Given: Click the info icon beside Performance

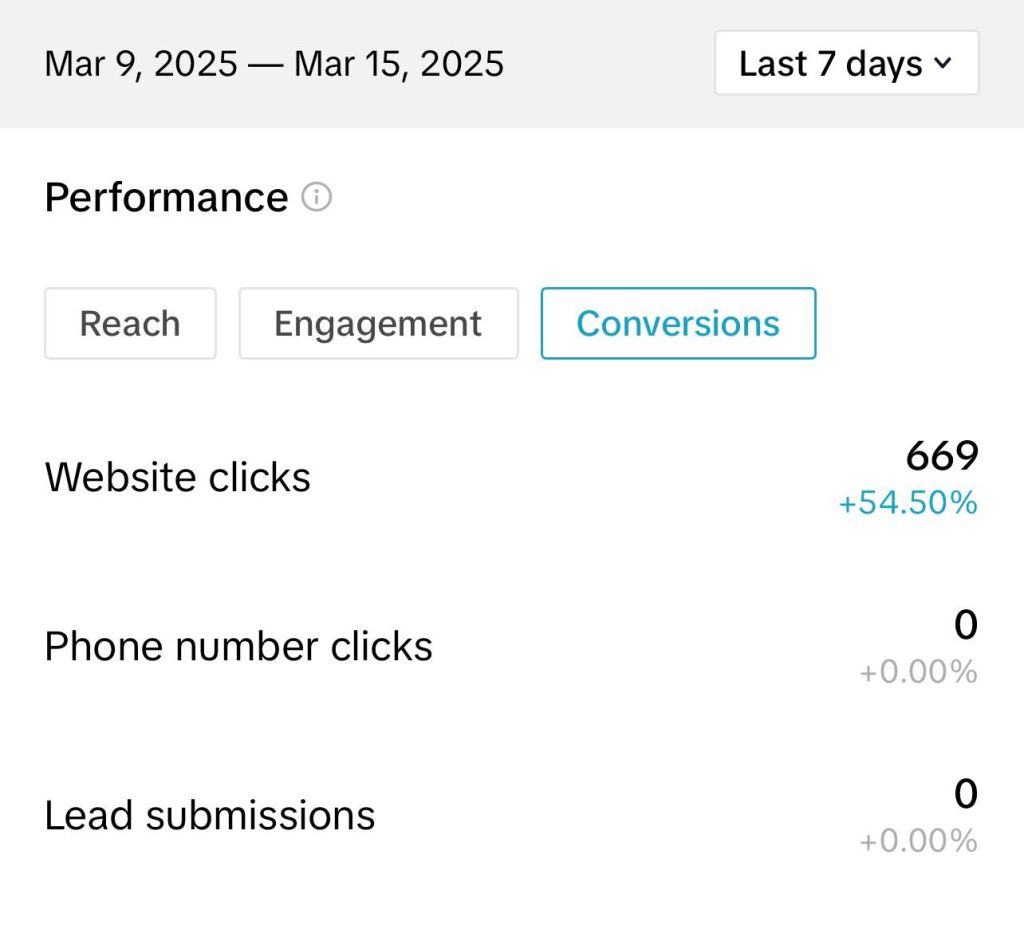Looking at the screenshot, I should (316, 198).
